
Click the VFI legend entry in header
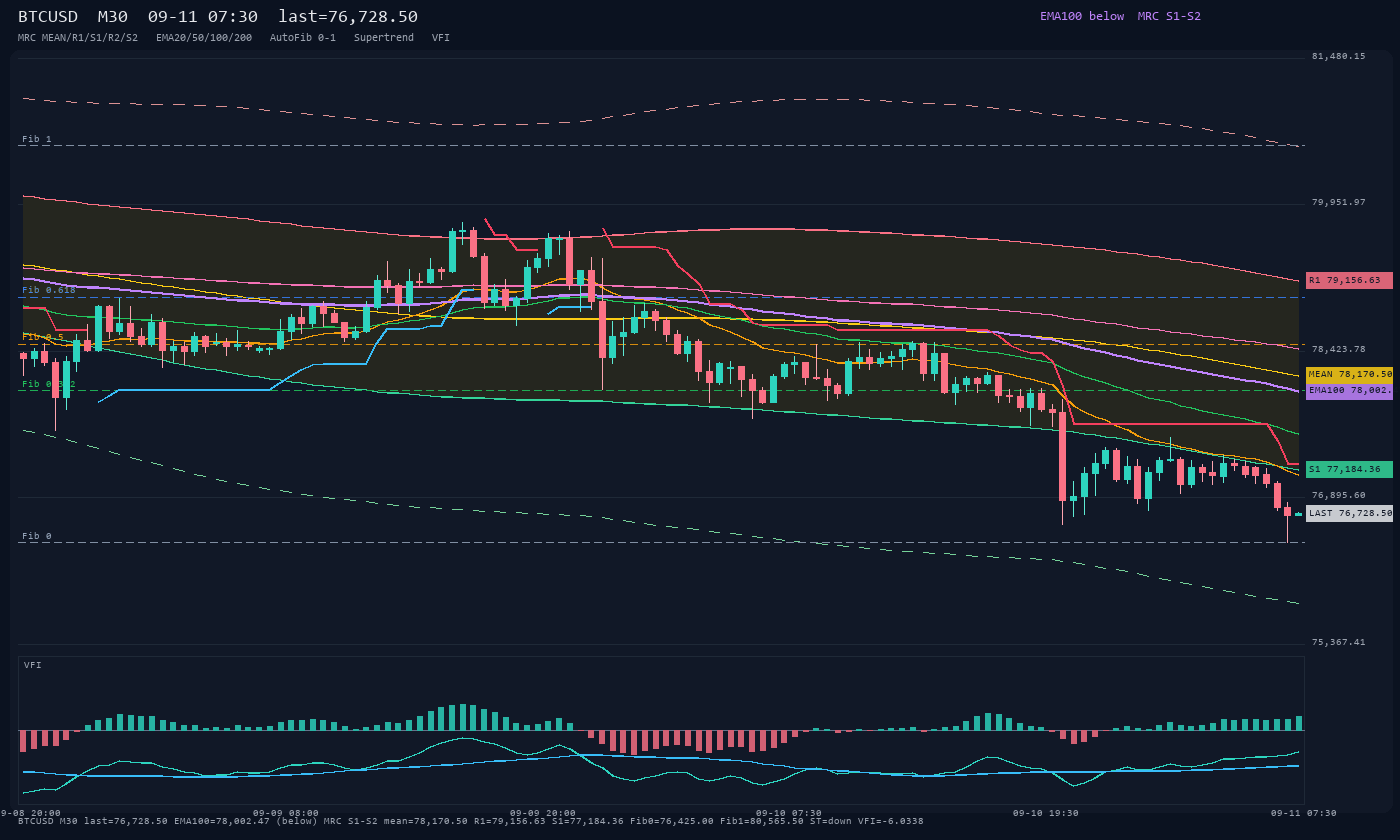pyautogui.click(x=441, y=38)
